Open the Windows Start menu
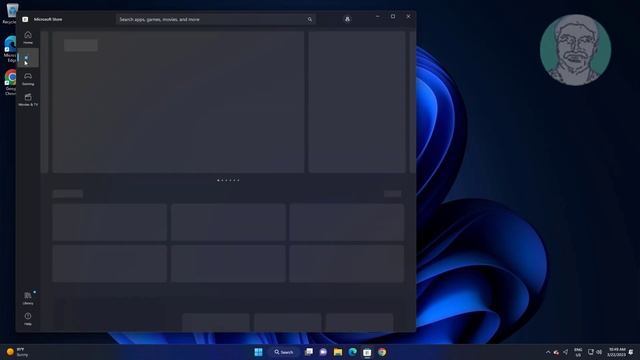Viewport: 640px width, 360px height. point(258,352)
